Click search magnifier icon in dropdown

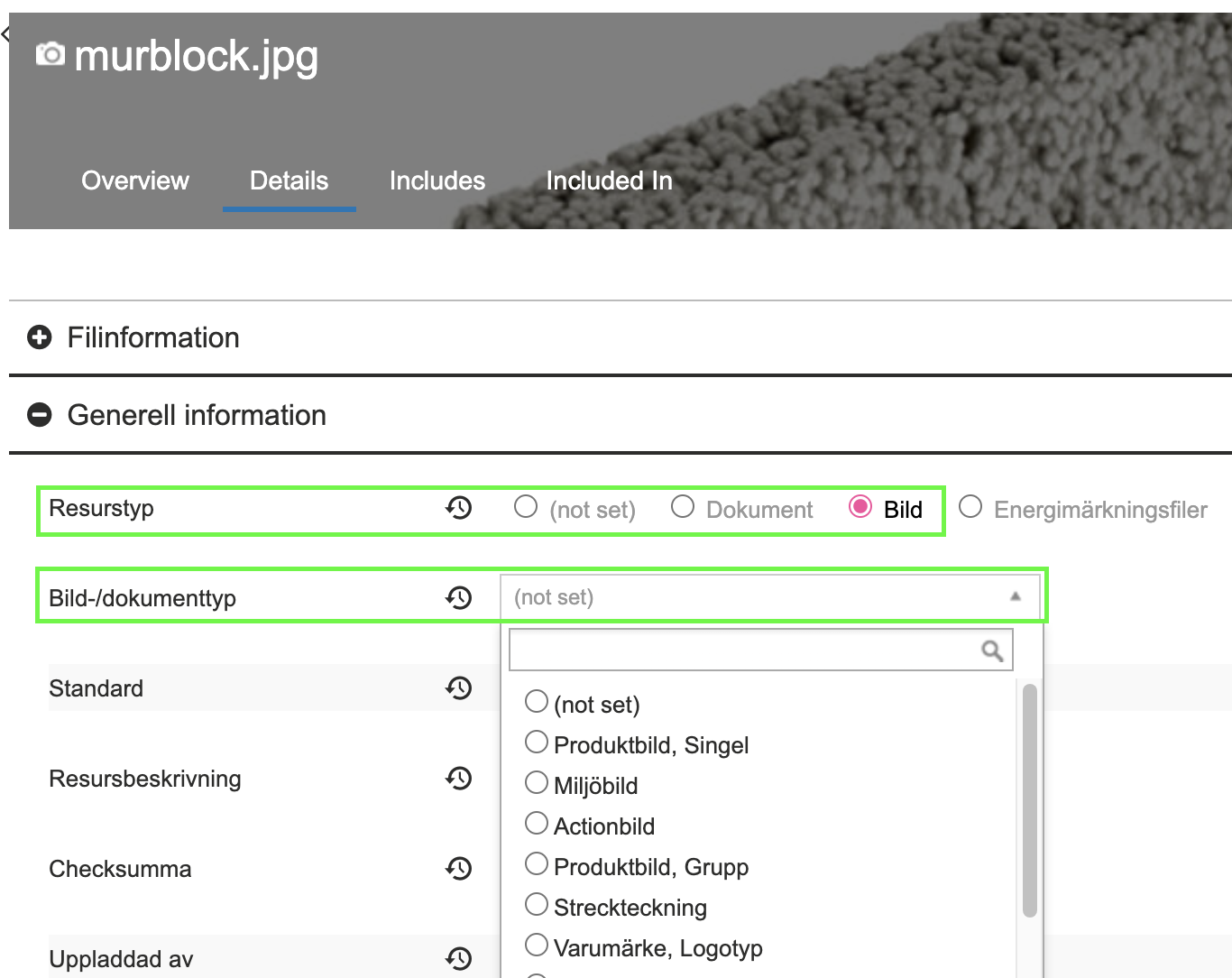tap(992, 650)
